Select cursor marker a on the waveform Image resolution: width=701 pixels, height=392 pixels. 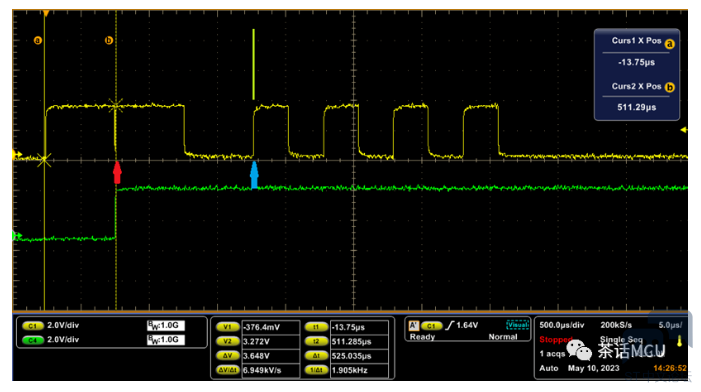click(38, 41)
